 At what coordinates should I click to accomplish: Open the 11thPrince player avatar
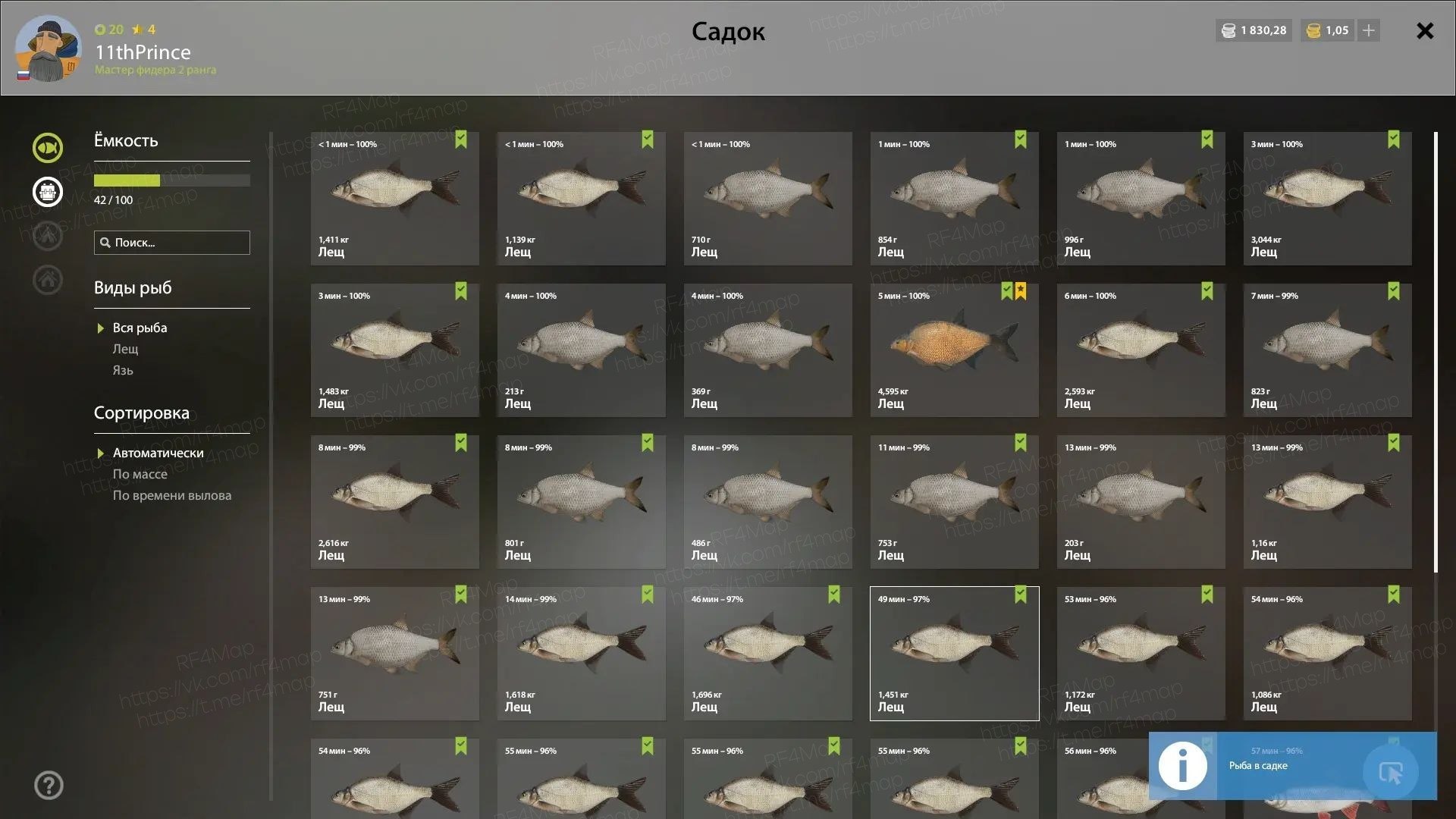coord(48,49)
